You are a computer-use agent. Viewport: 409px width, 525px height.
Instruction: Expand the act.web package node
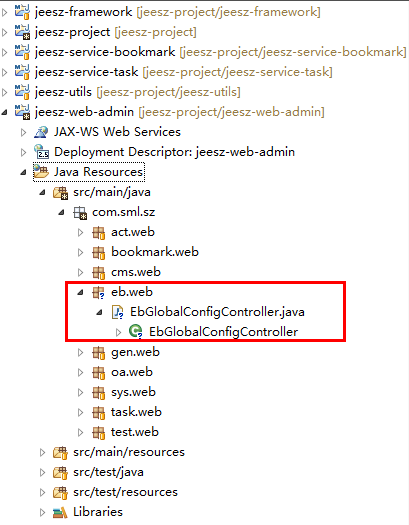click(80, 232)
